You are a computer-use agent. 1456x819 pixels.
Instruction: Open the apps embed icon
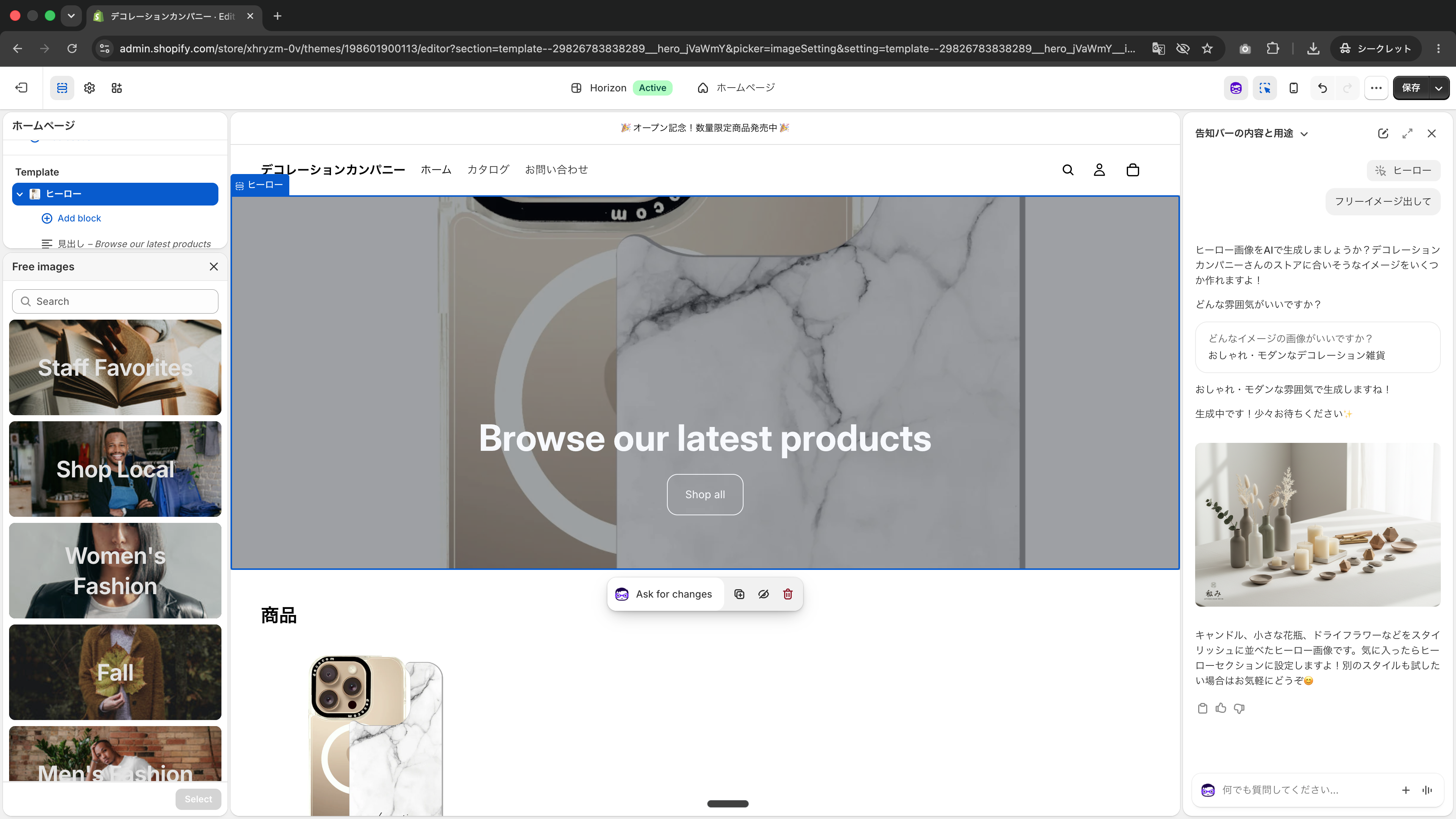pos(116,88)
